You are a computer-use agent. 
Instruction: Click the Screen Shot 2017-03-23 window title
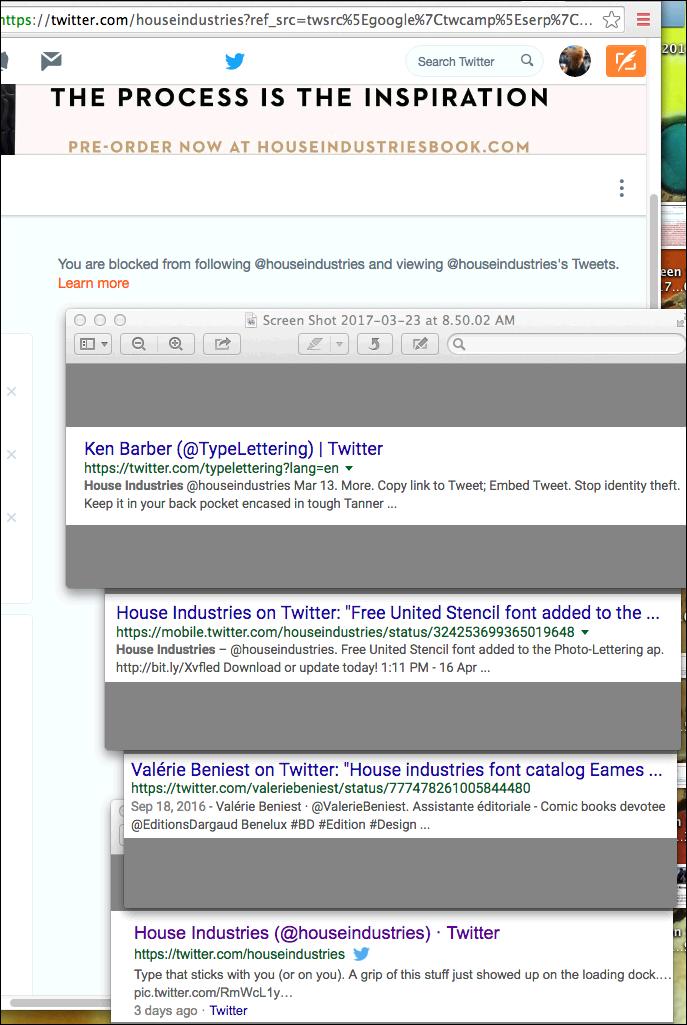388,320
